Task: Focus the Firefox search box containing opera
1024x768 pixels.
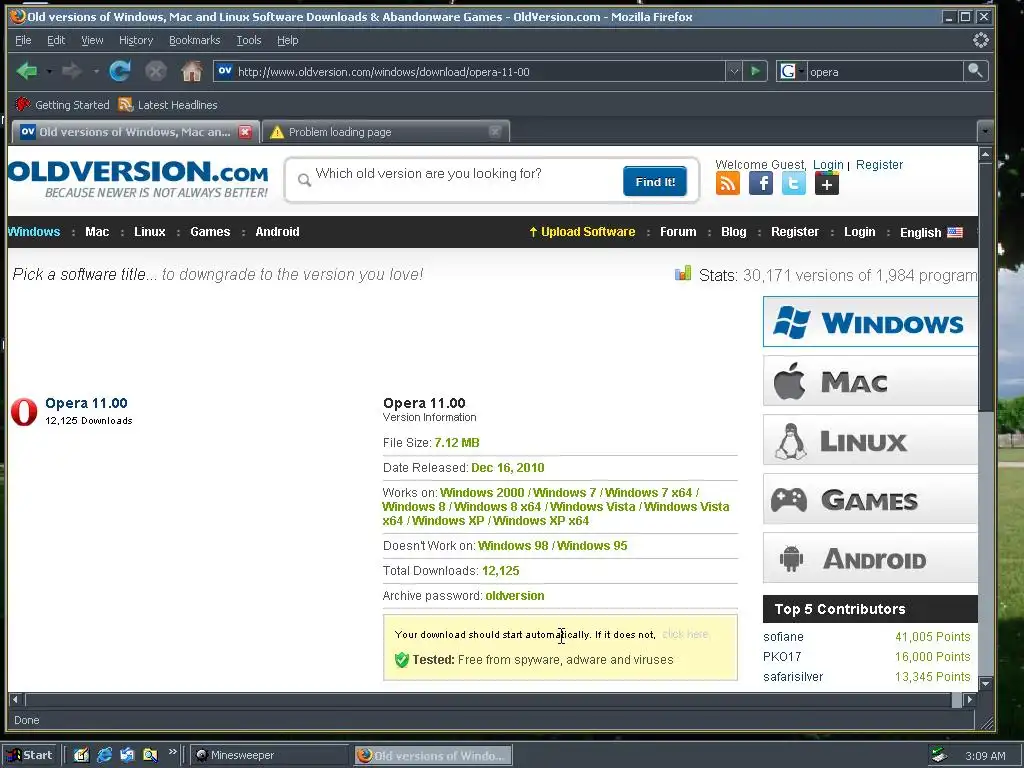Action: coord(884,71)
